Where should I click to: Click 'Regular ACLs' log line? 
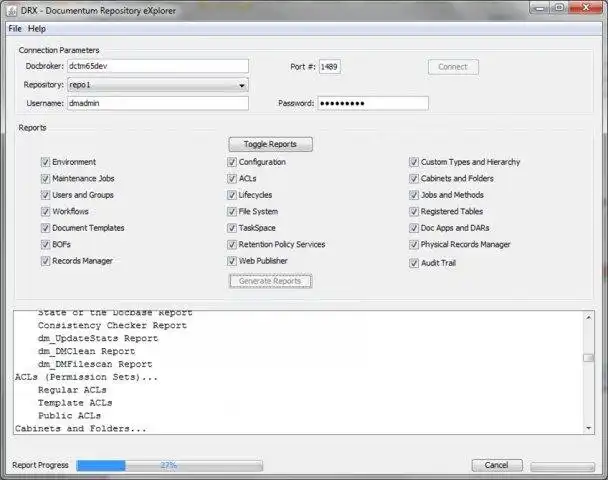point(72,390)
